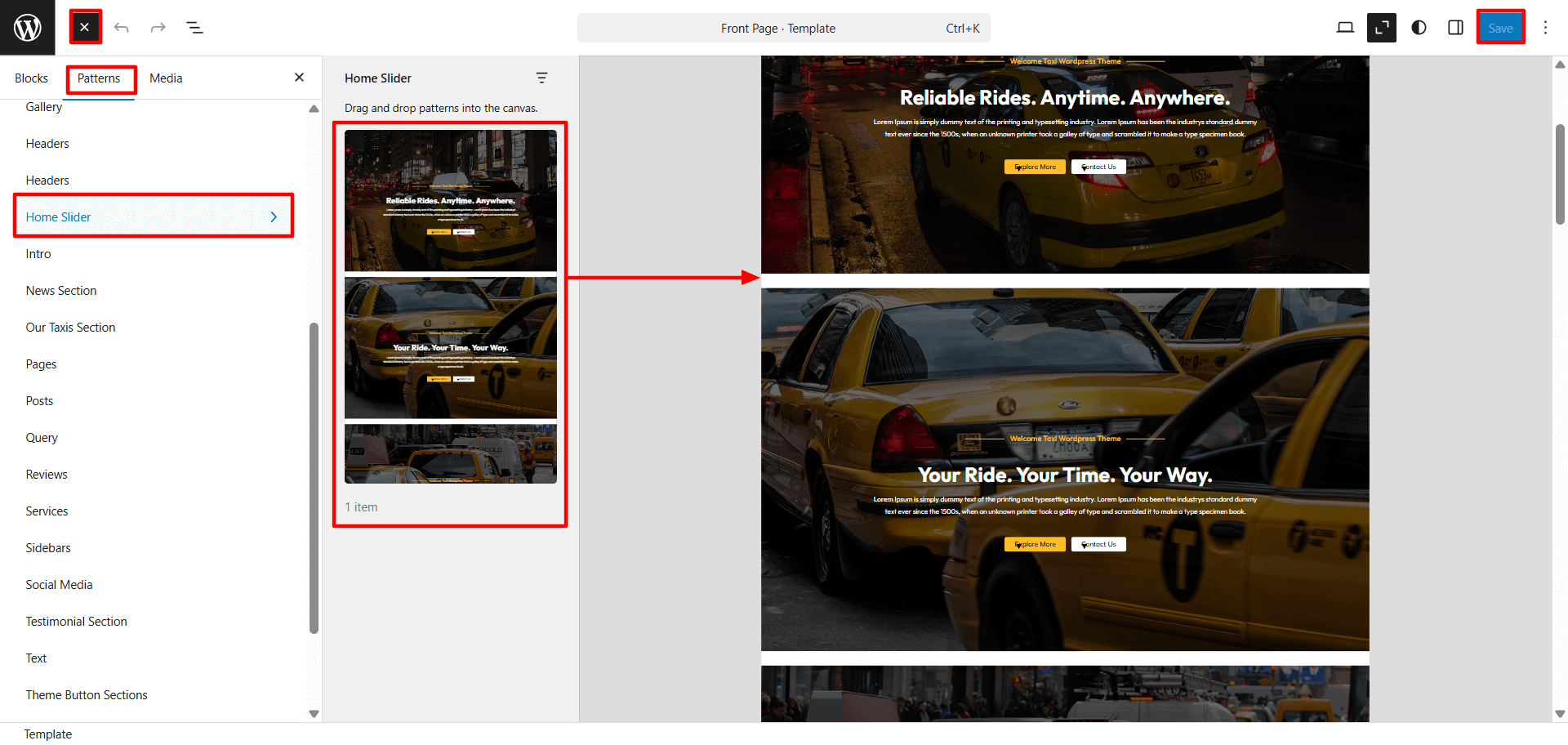Click the pattern list vertical scrollbar

click(314, 478)
